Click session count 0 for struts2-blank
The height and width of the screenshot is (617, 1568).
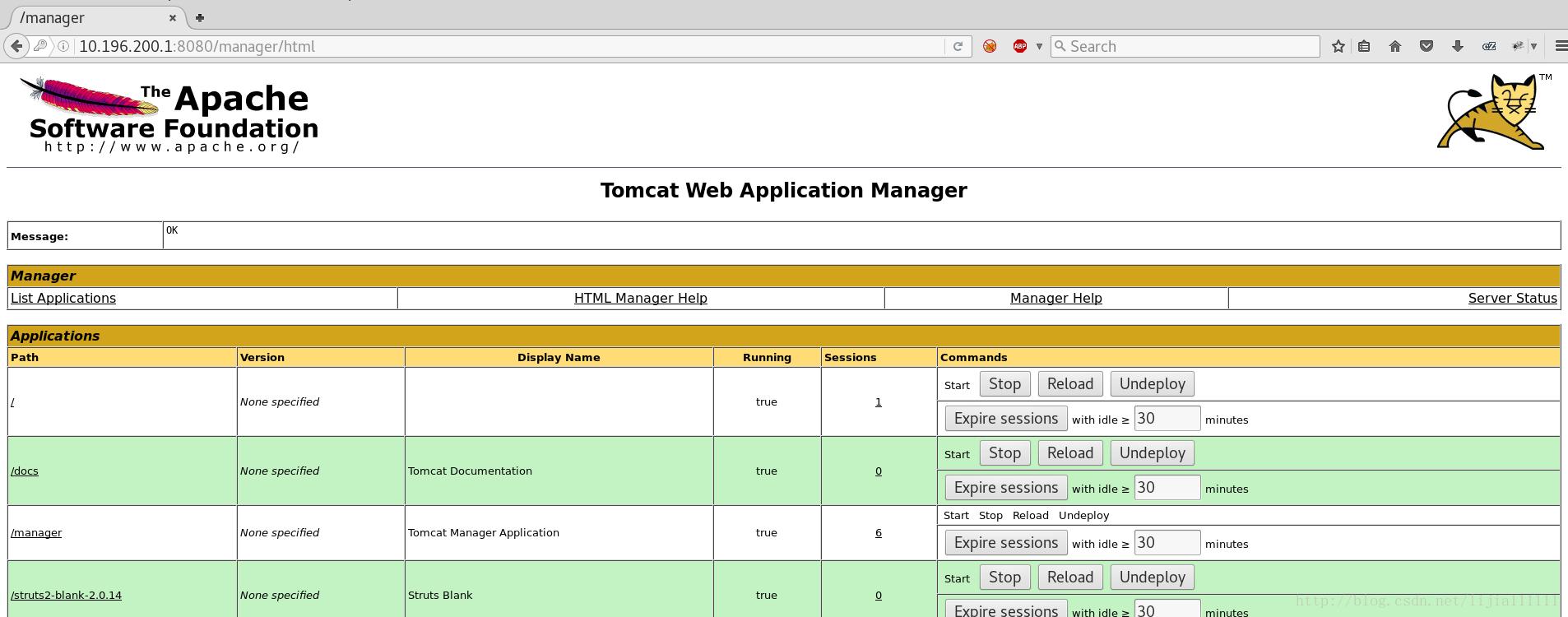pyautogui.click(x=879, y=596)
